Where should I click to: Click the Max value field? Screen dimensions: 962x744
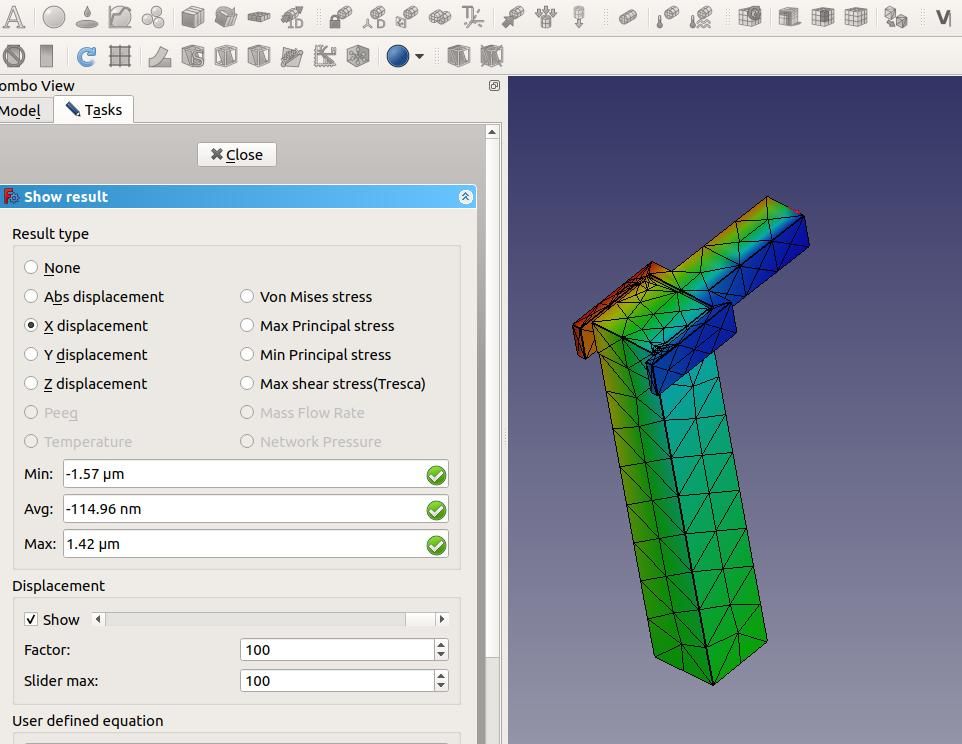[256, 543]
